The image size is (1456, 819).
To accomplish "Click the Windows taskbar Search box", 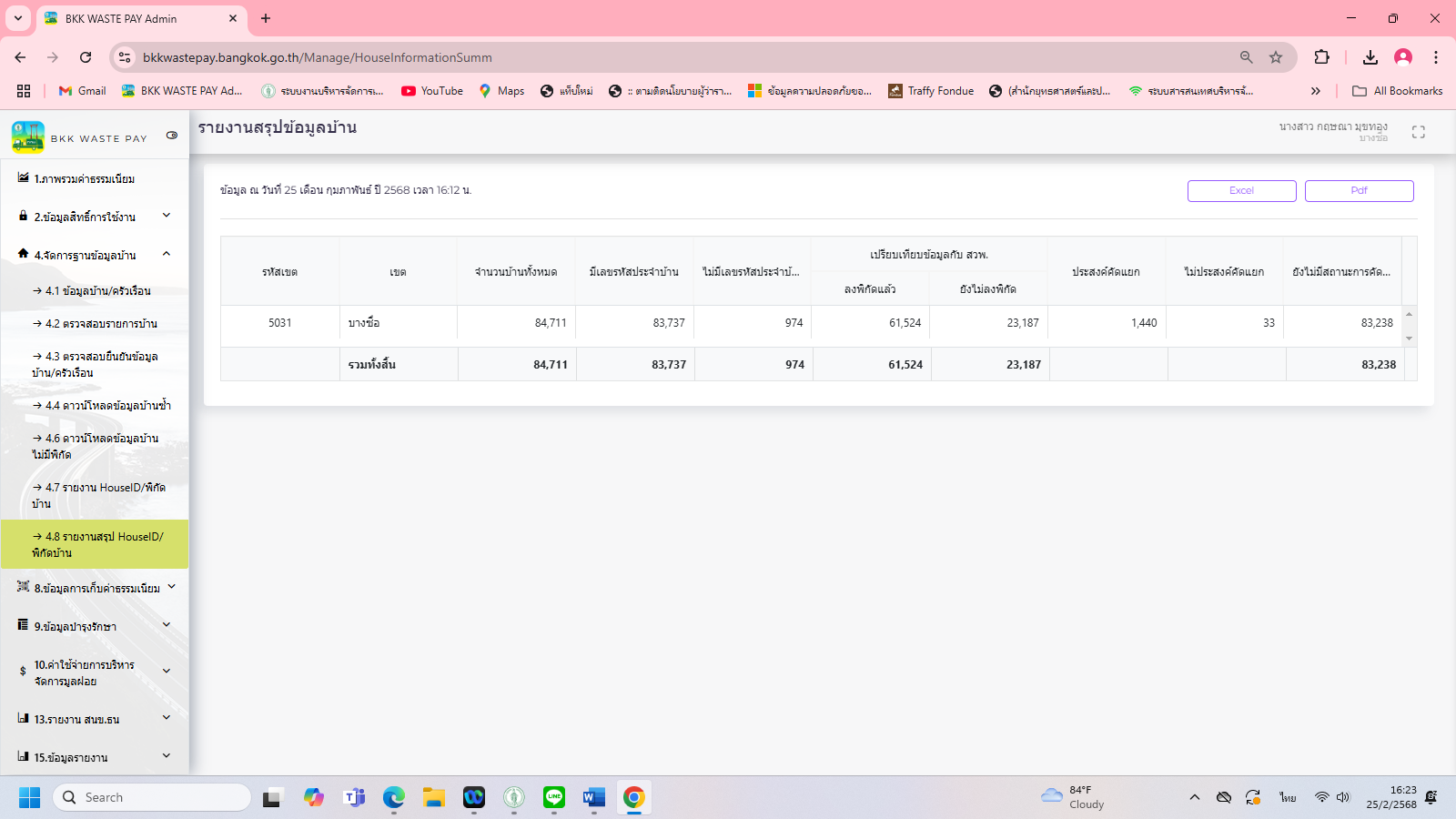I will pos(153,798).
